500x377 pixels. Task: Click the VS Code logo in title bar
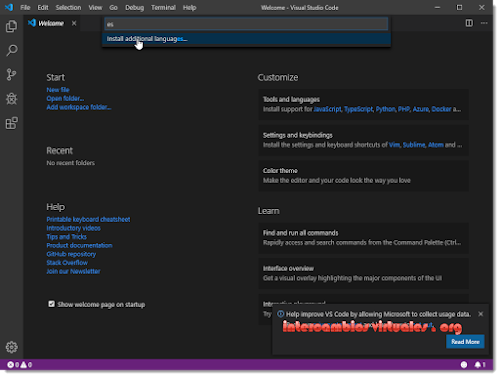pos(9,7)
